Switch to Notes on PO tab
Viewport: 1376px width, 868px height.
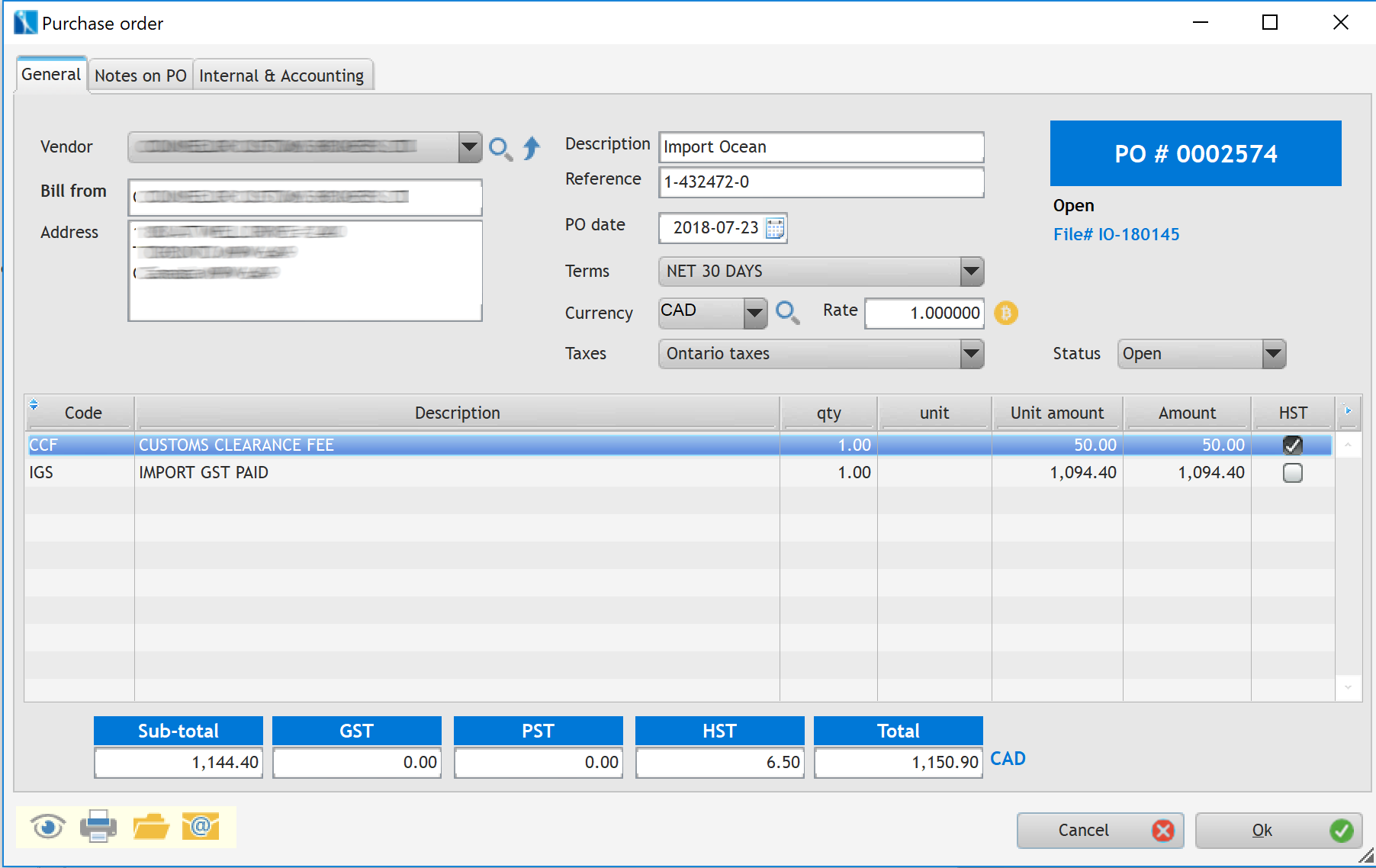point(140,76)
